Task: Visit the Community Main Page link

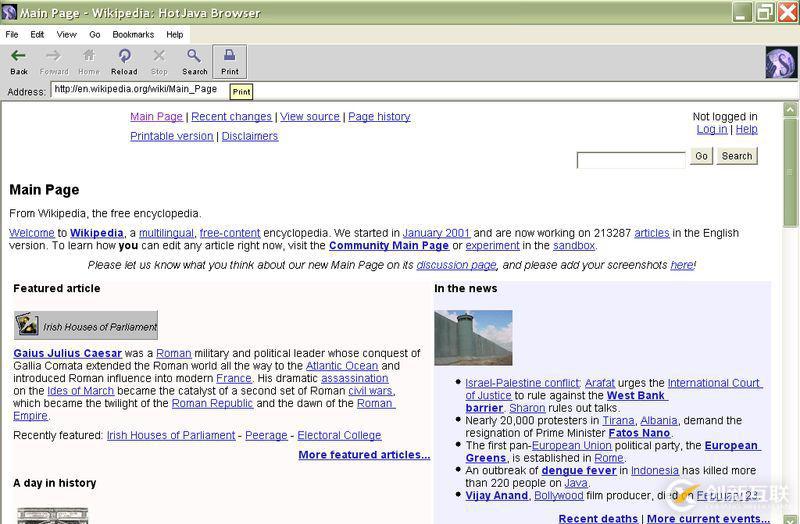Action: (x=389, y=245)
